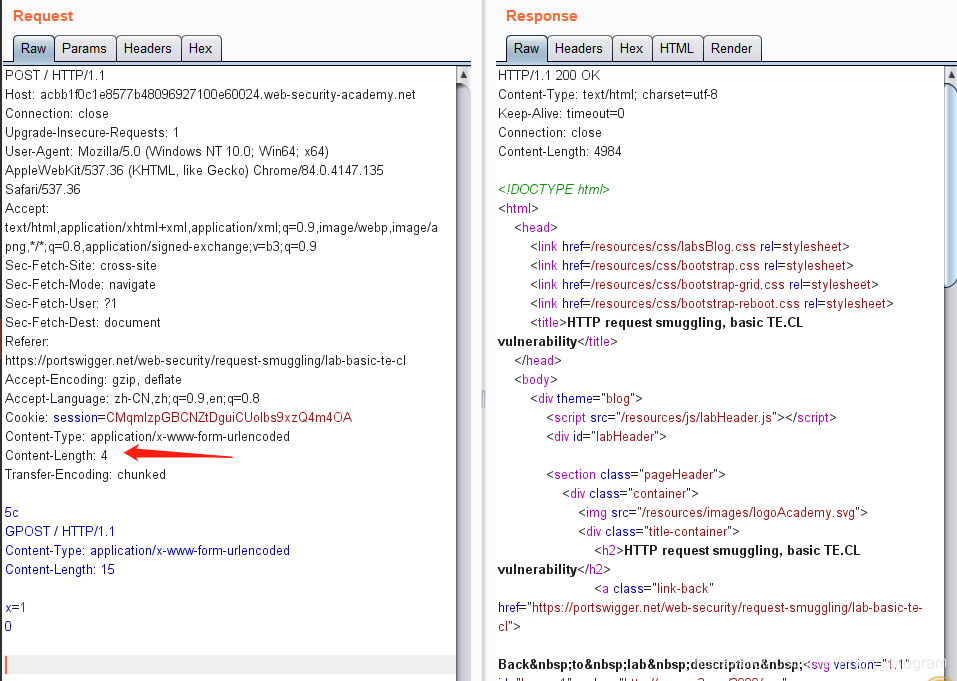Click 'Transfer-Encoding: chunked' line
The image size is (957, 681).
[x=85, y=474]
